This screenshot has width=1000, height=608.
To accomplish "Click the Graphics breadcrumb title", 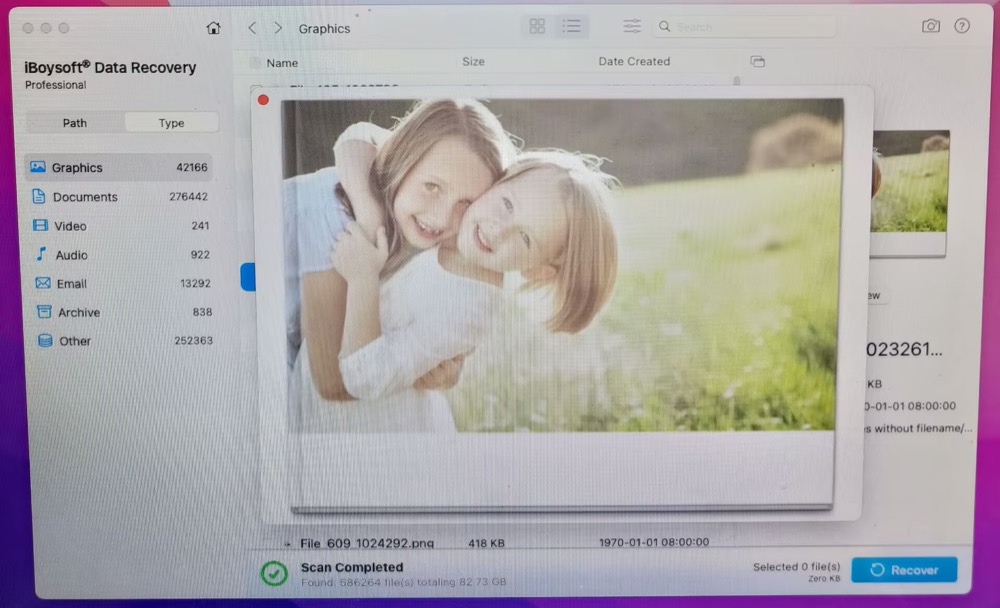I will click(324, 29).
